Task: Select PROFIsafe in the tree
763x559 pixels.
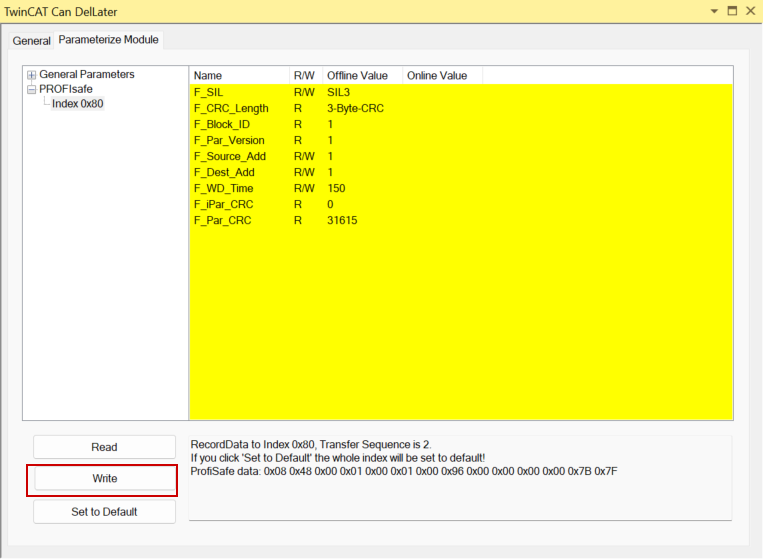Action: [66, 89]
